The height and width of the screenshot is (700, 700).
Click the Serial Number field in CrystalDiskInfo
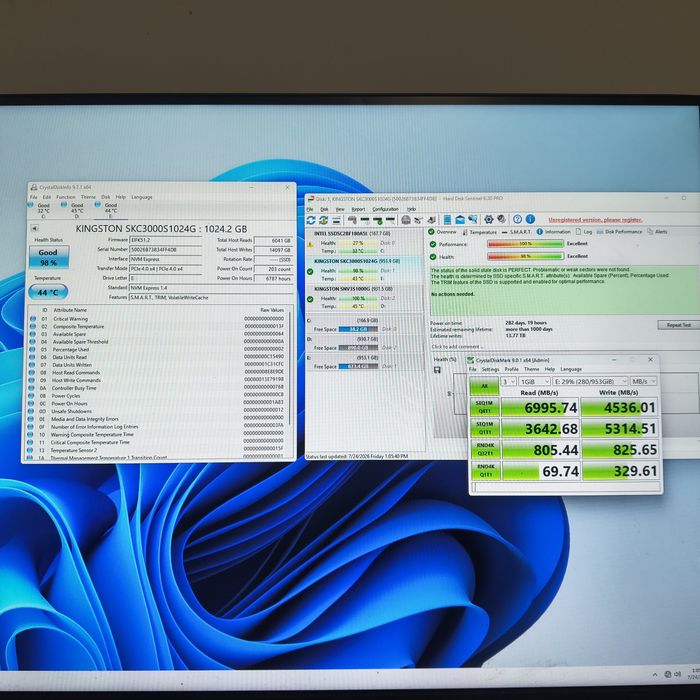(x=165, y=250)
